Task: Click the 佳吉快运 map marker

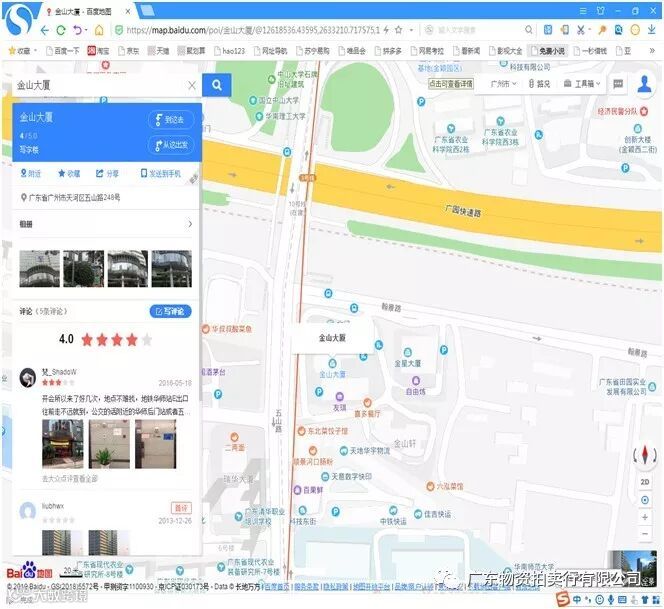Action: click(418, 514)
